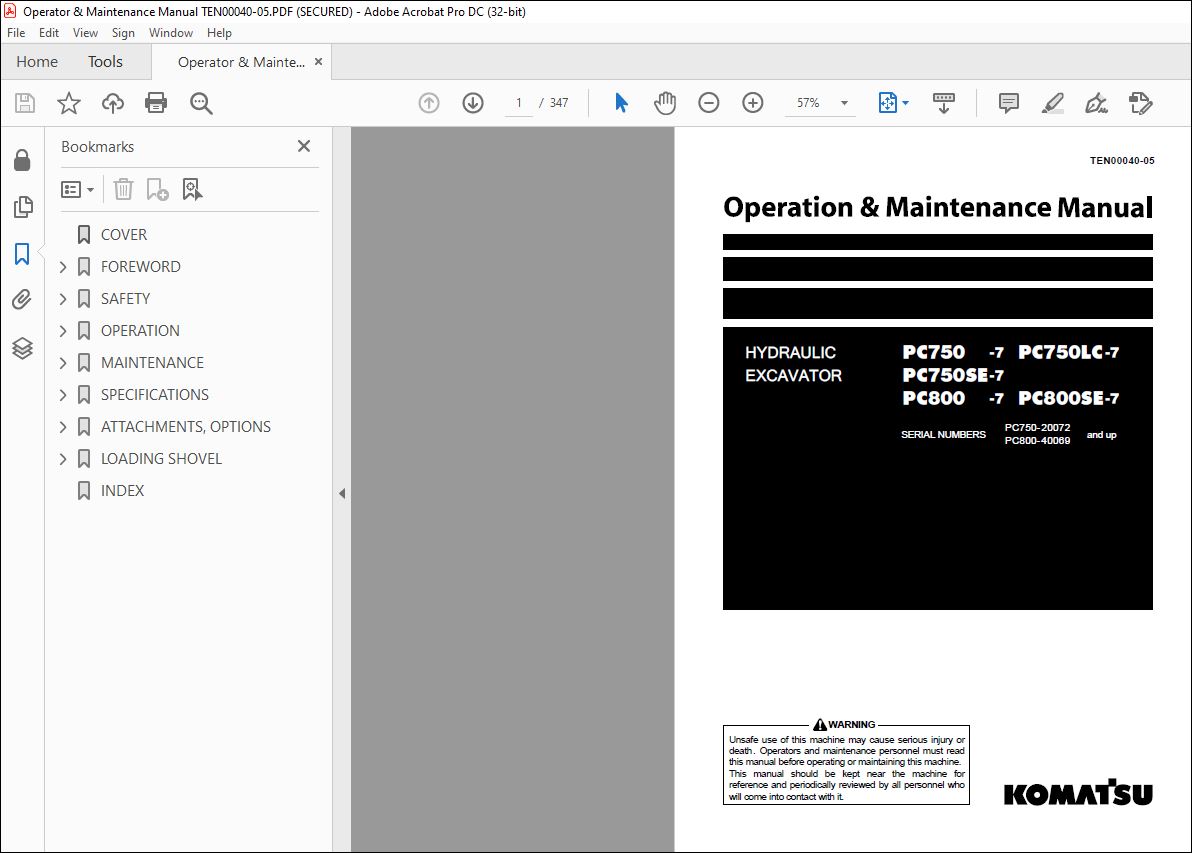Click the TEN00040-05 document code
The width and height of the screenshot is (1192, 853).
(1121, 160)
